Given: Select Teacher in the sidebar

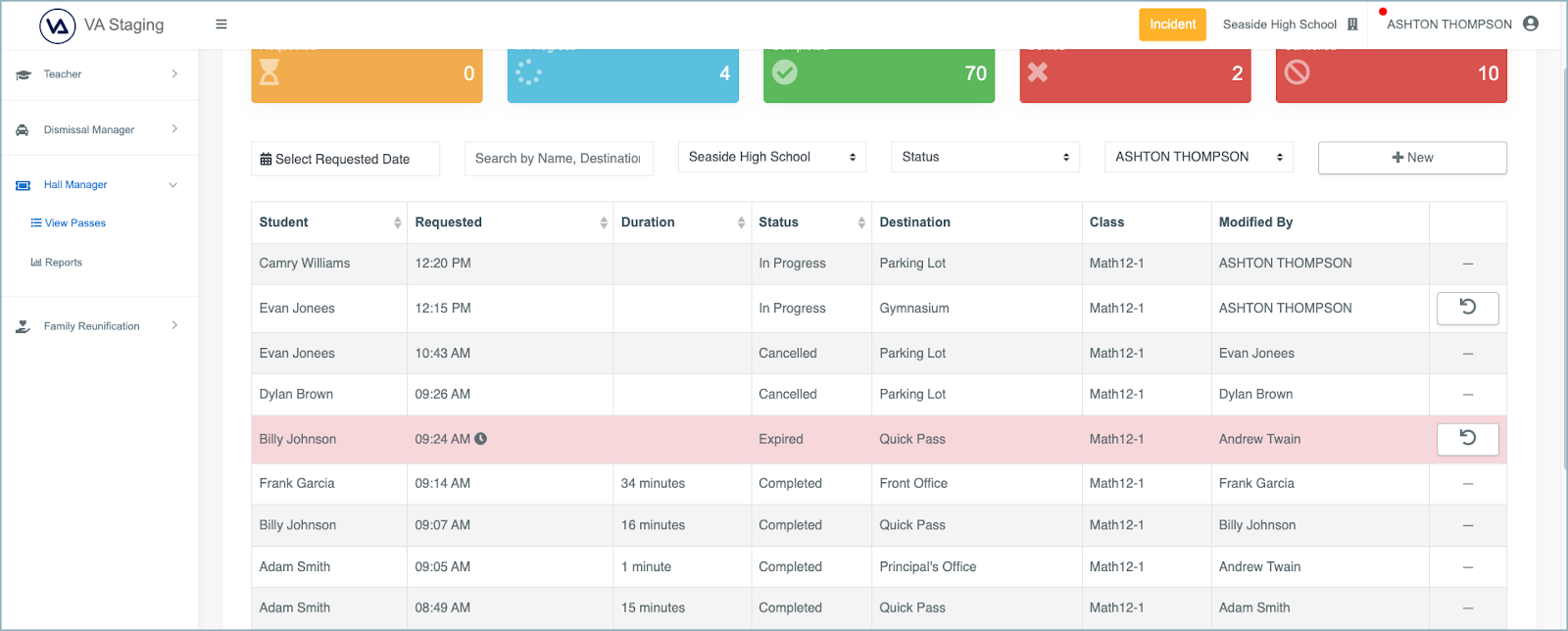Looking at the screenshot, I should pyautogui.click(x=63, y=74).
